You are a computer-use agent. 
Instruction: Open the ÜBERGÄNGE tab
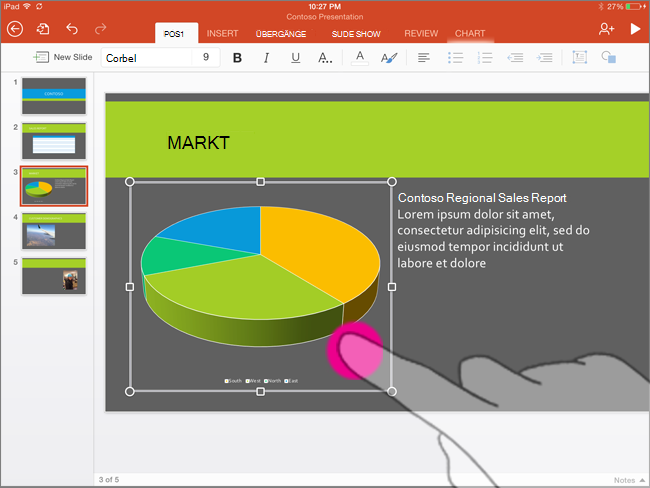(281, 34)
